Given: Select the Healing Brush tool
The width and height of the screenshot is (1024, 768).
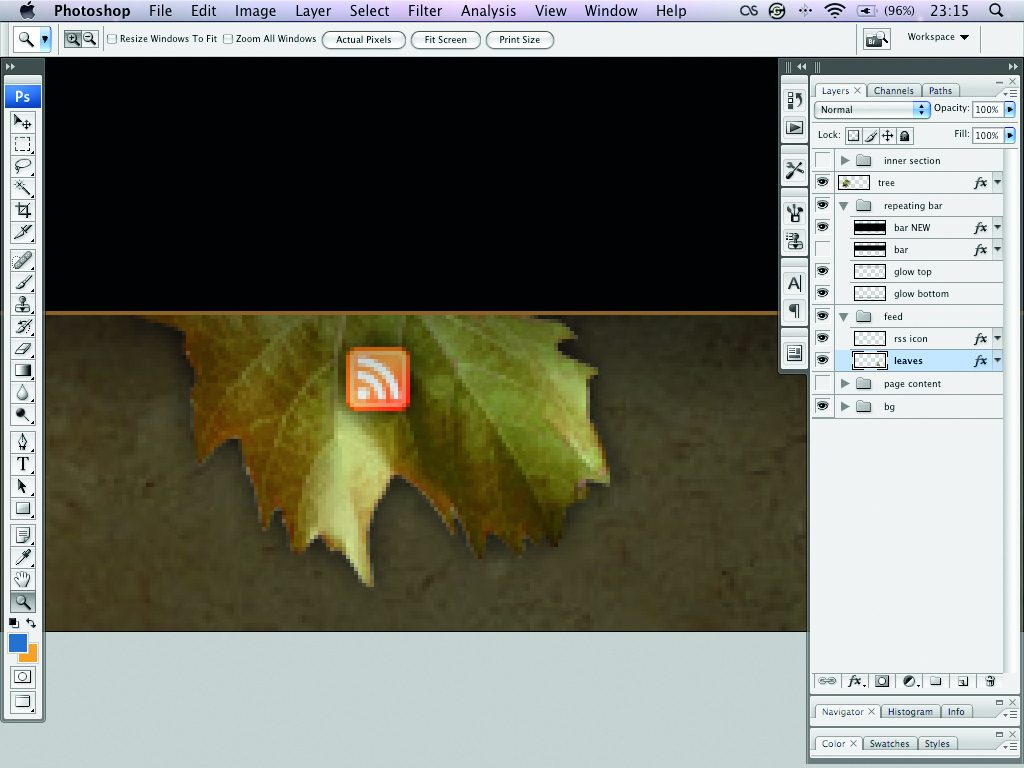Looking at the screenshot, I should tap(23, 261).
